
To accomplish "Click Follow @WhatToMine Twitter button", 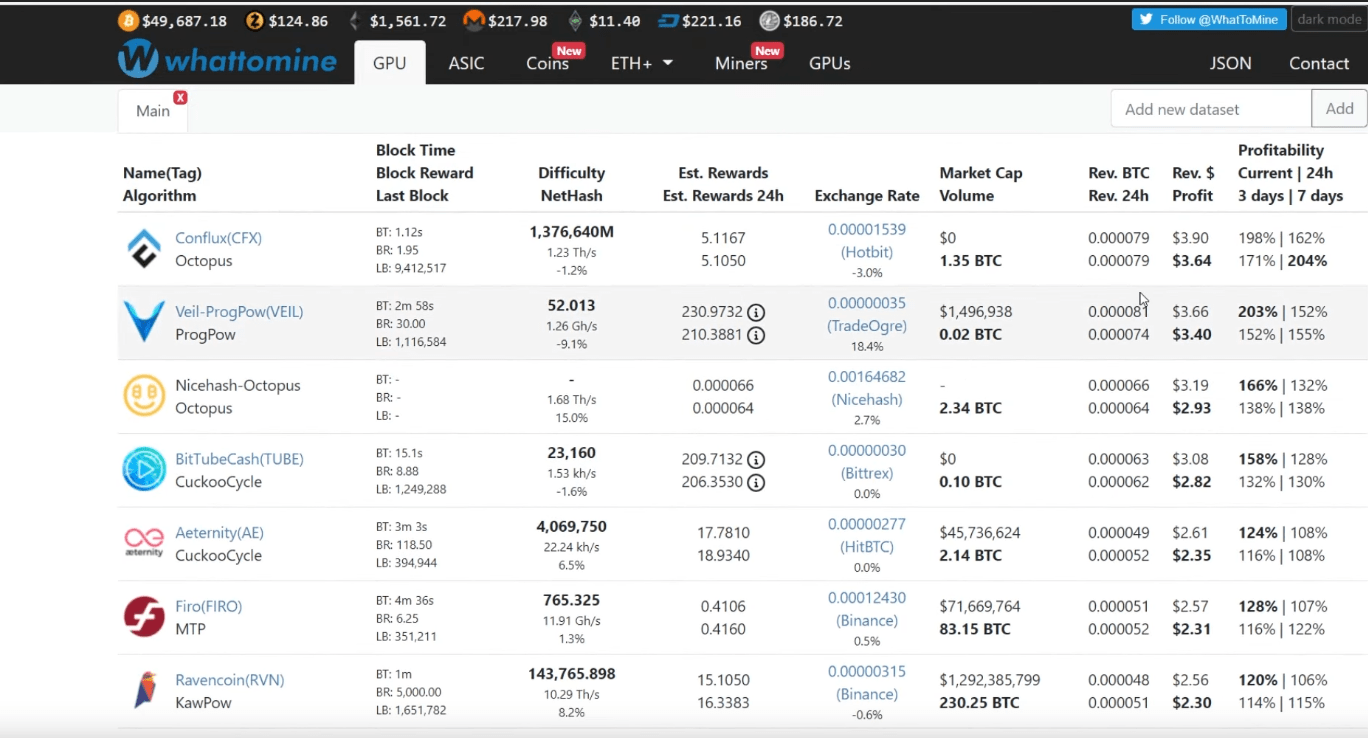I will tap(1209, 19).
